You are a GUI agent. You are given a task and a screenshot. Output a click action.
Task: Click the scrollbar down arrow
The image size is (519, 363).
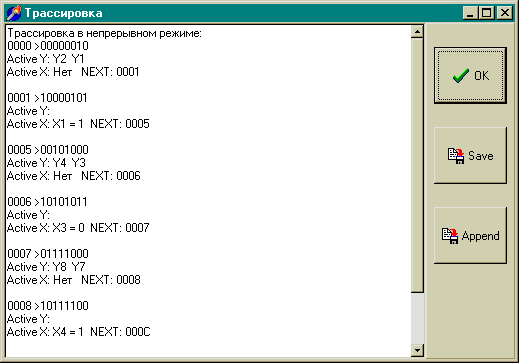417,350
